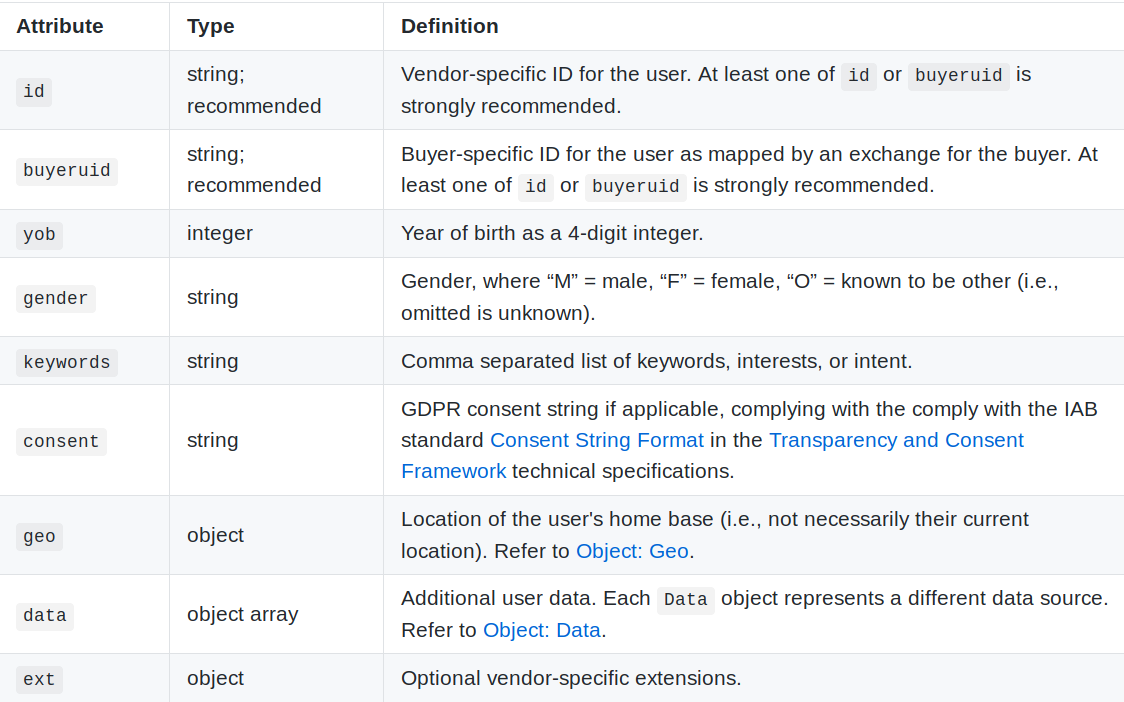Image resolution: width=1124 pixels, height=702 pixels.
Task: Click the Type column header
Action: click(210, 26)
